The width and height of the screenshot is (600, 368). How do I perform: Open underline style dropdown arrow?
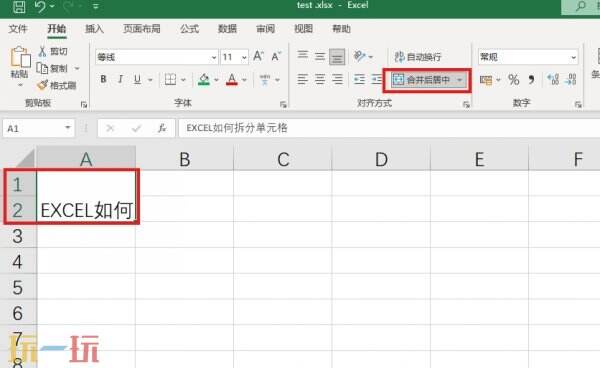[x=150, y=80]
